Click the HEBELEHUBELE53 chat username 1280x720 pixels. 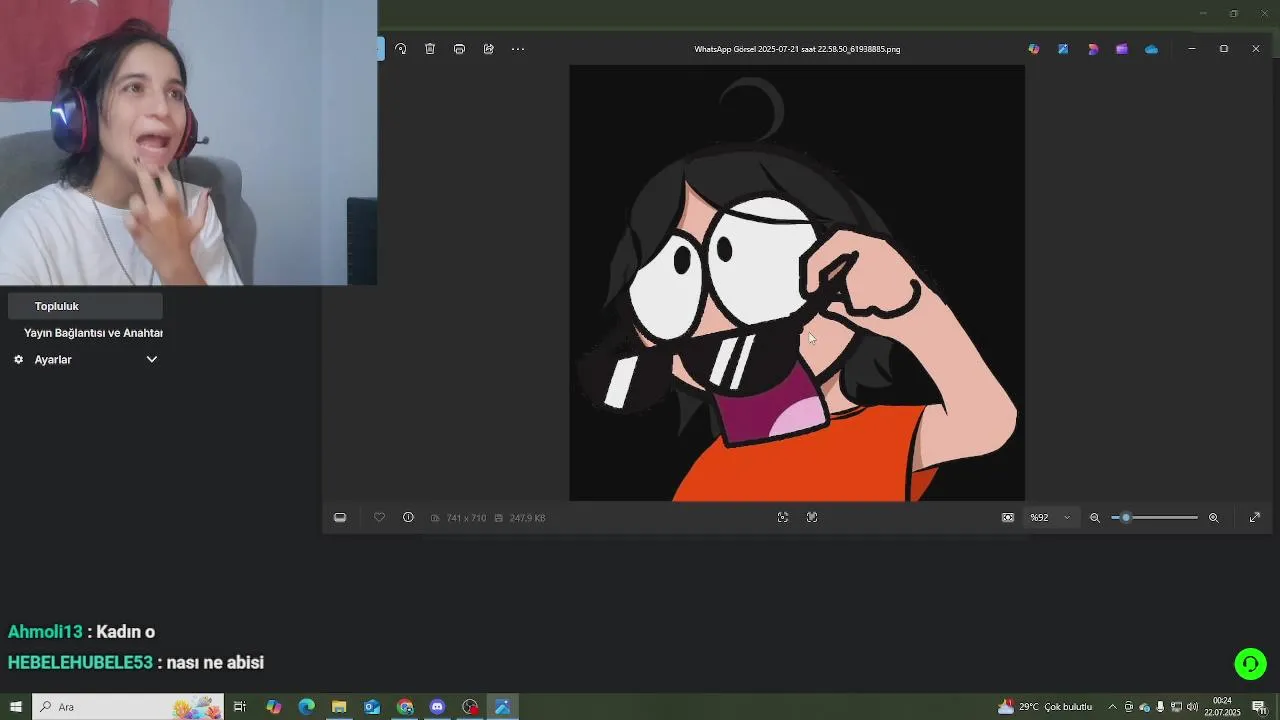pyautogui.click(x=80, y=663)
